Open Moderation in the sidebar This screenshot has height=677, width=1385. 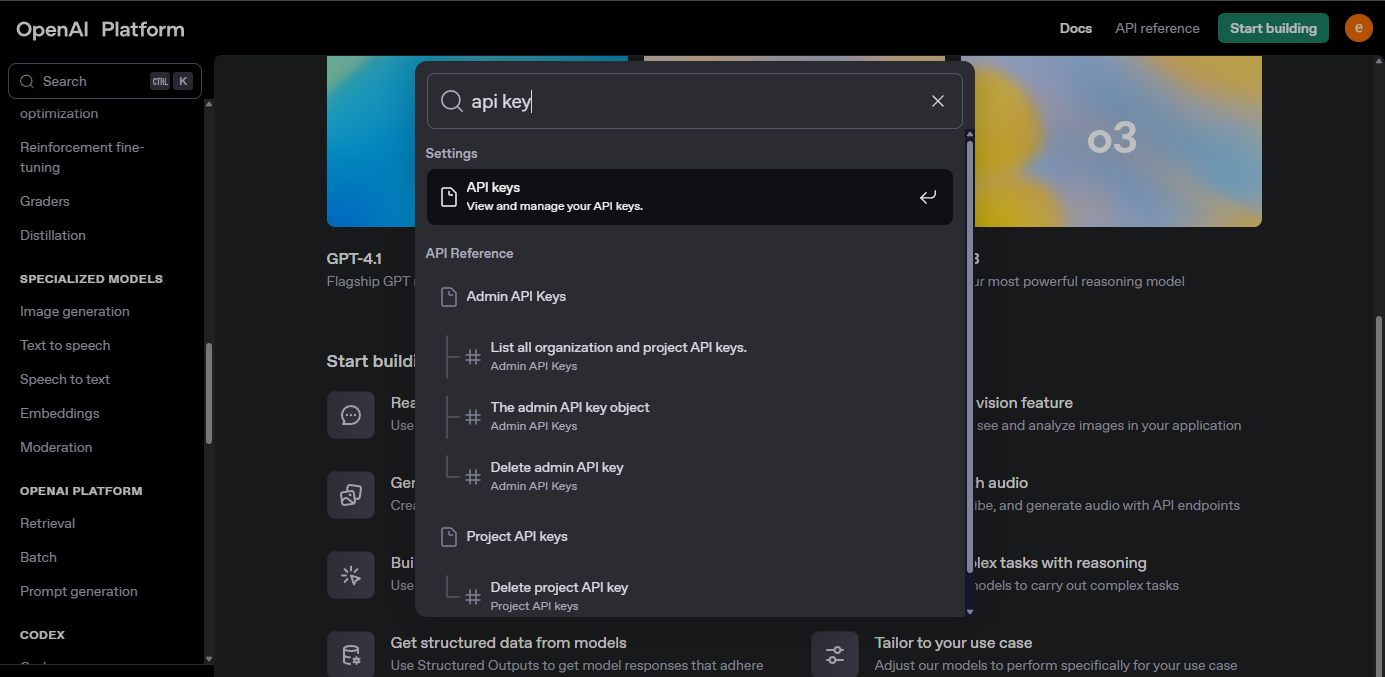tap(56, 447)
